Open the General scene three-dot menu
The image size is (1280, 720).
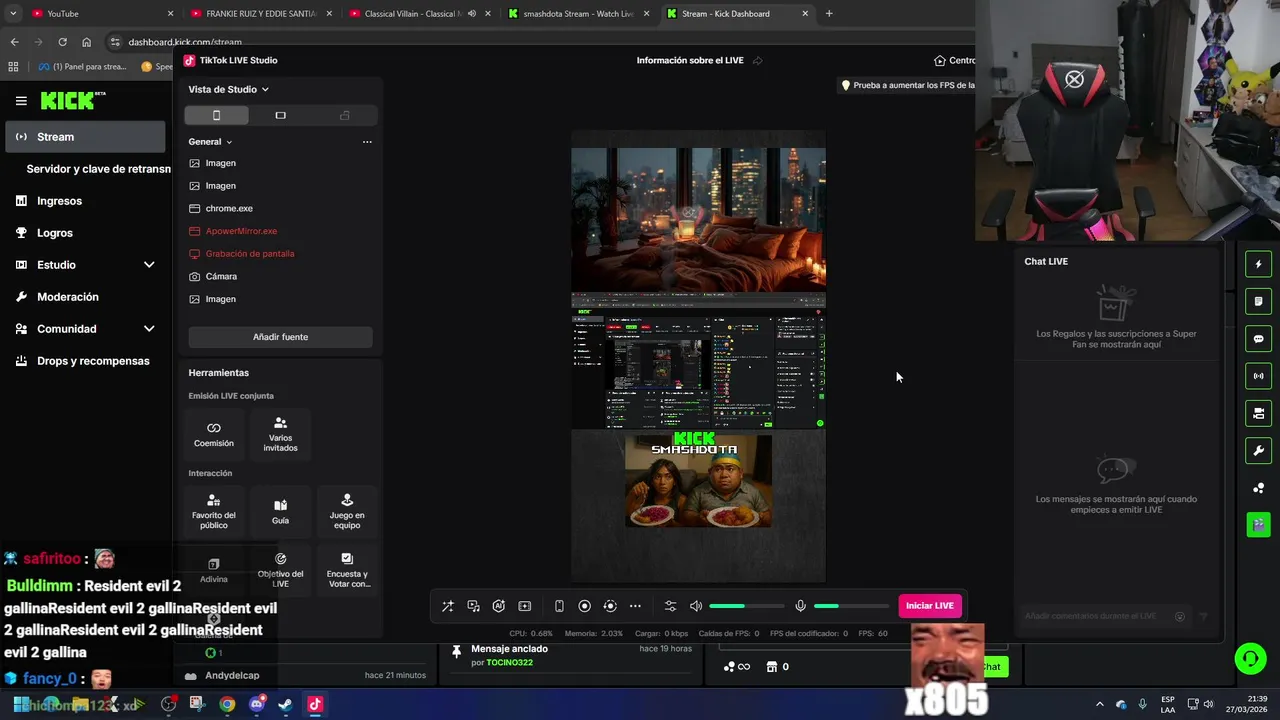(367, 142)
